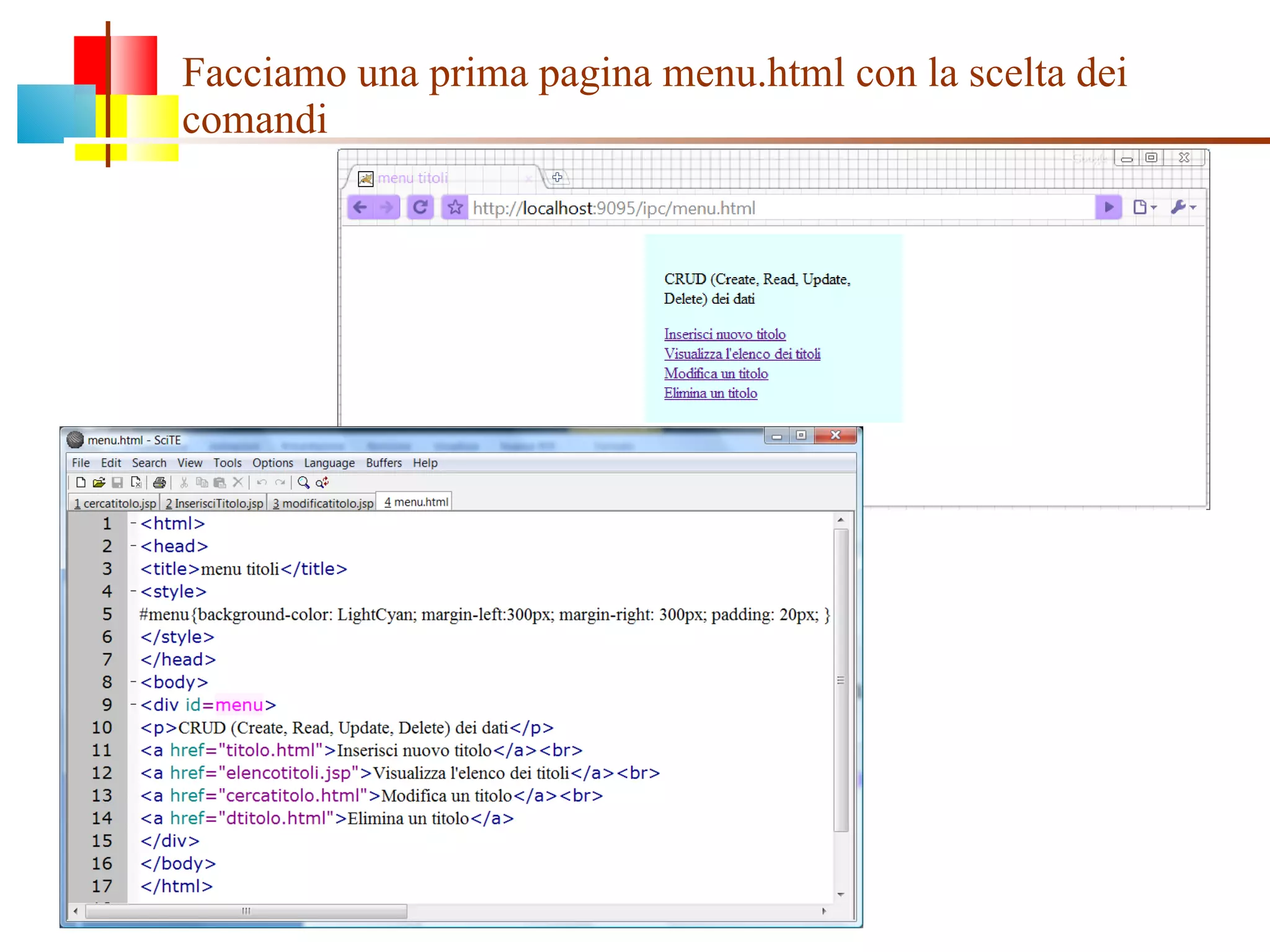Screen dimensions: 1270x952
Task: Select the menu.html buffer tab
Action: (415, 501)
